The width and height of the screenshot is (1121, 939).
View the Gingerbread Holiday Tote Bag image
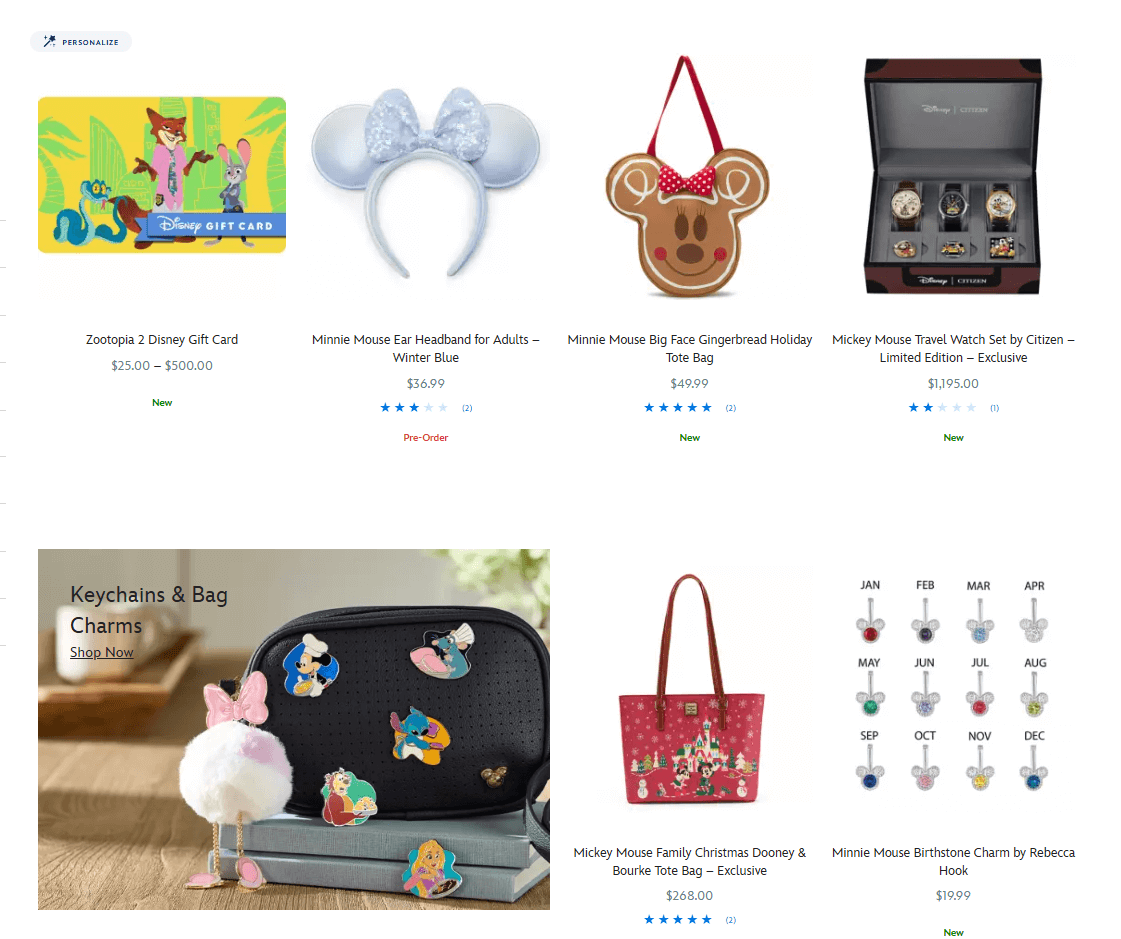click(x=689, y=177)
